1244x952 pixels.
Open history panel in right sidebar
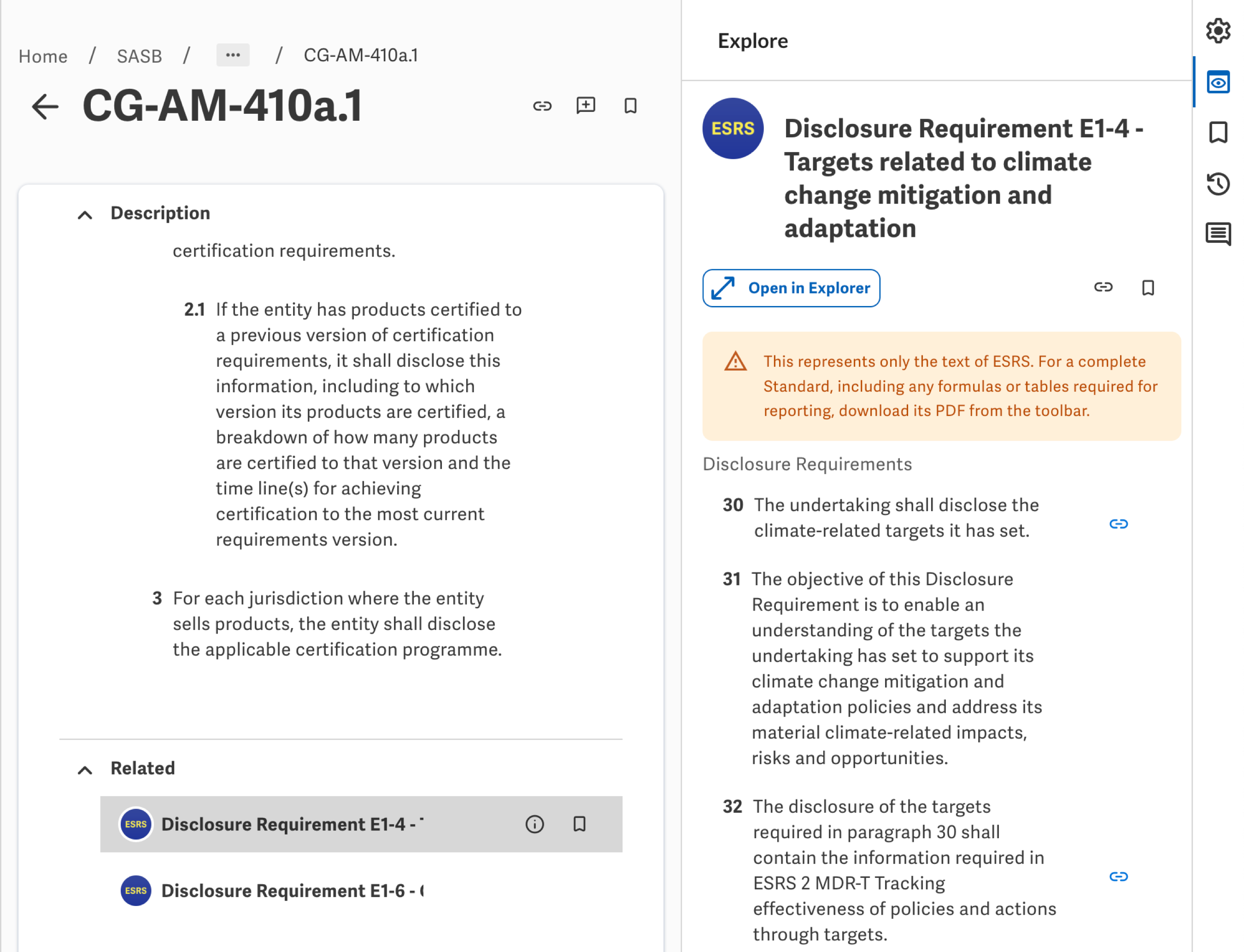click(x=1218, y=183)
